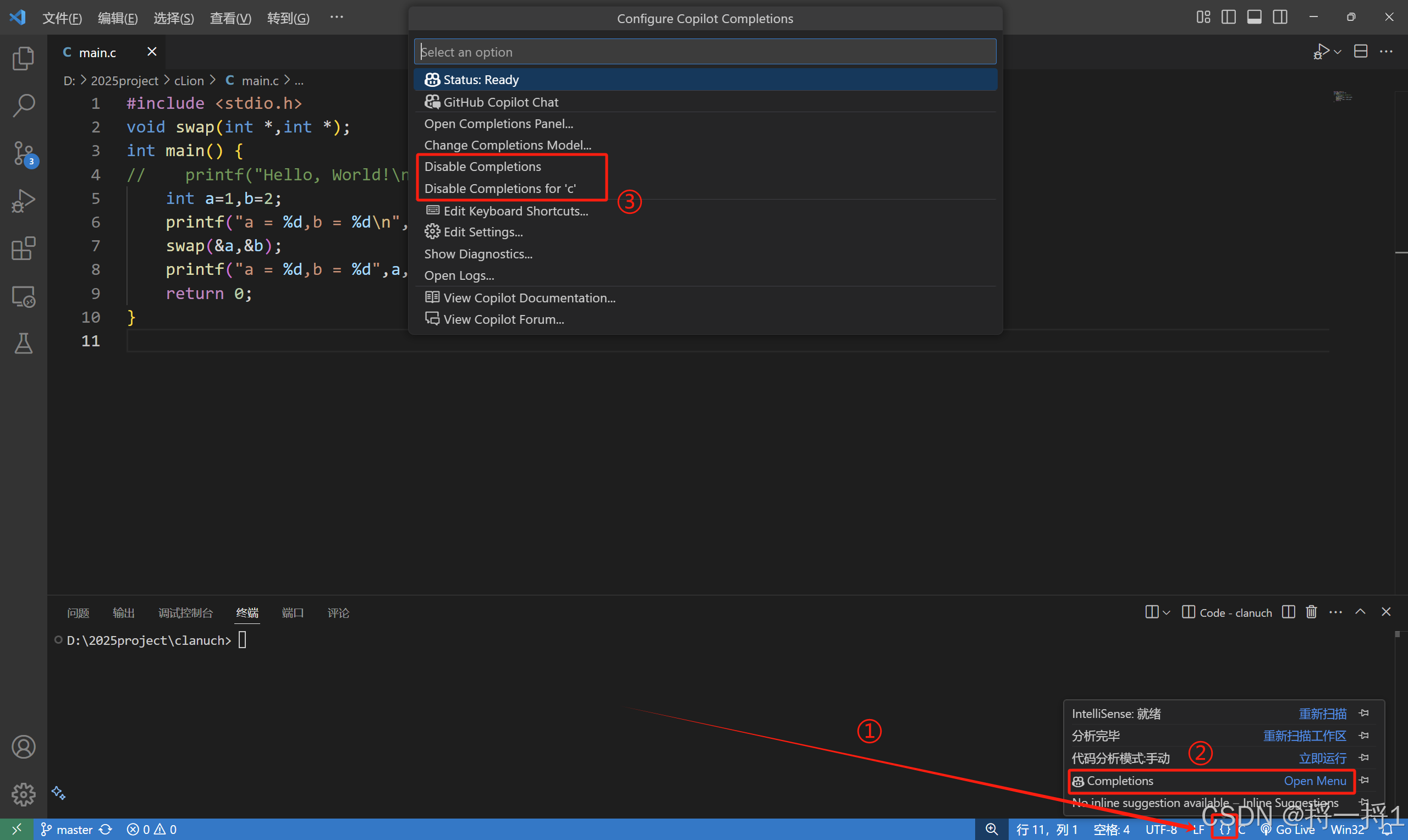Open the Search view icon
Image resolution: width=1408 pixels, height=840 pixels.
point(23,106)
